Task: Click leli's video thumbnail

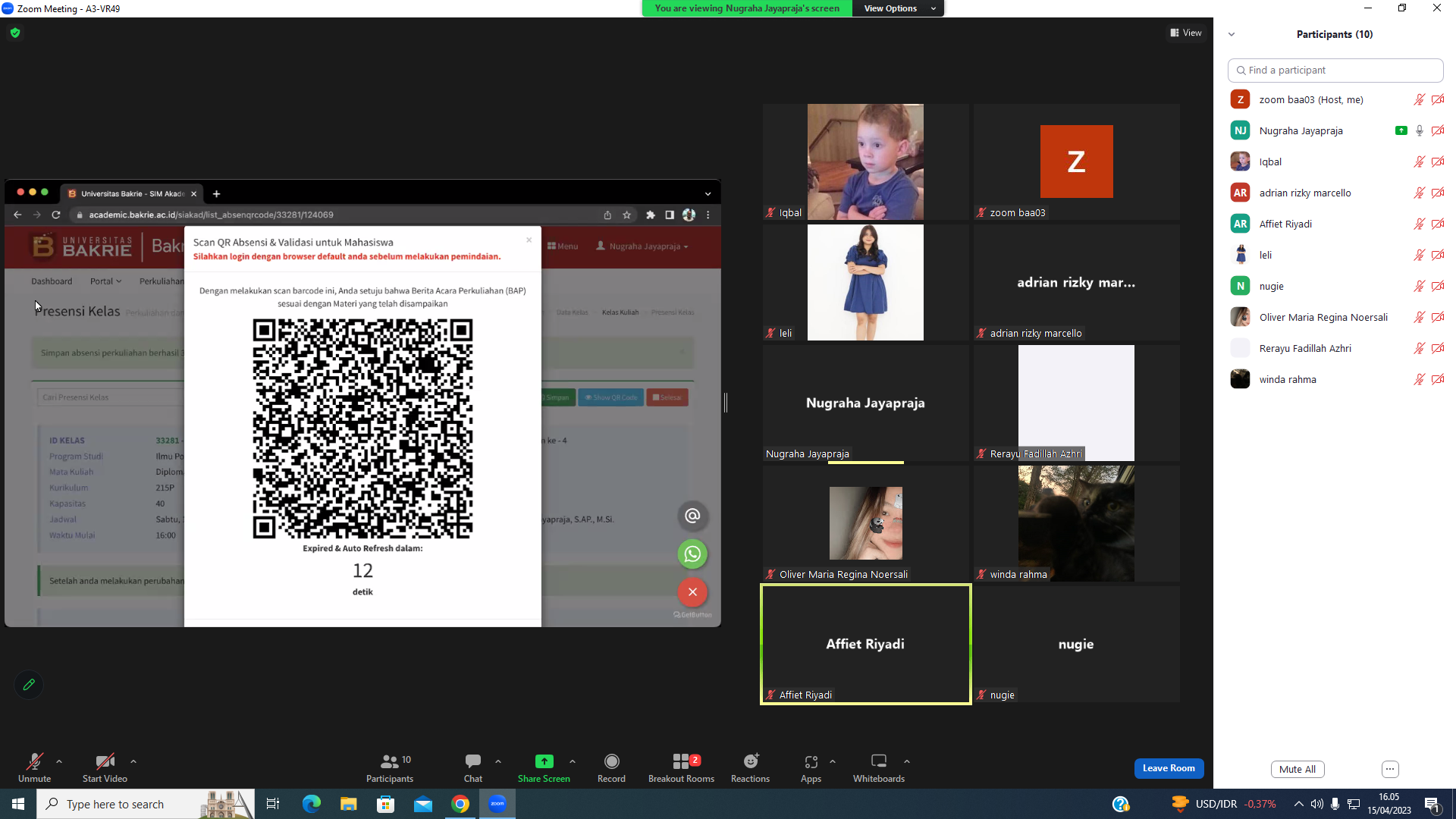Action: [x=865, y=282]
